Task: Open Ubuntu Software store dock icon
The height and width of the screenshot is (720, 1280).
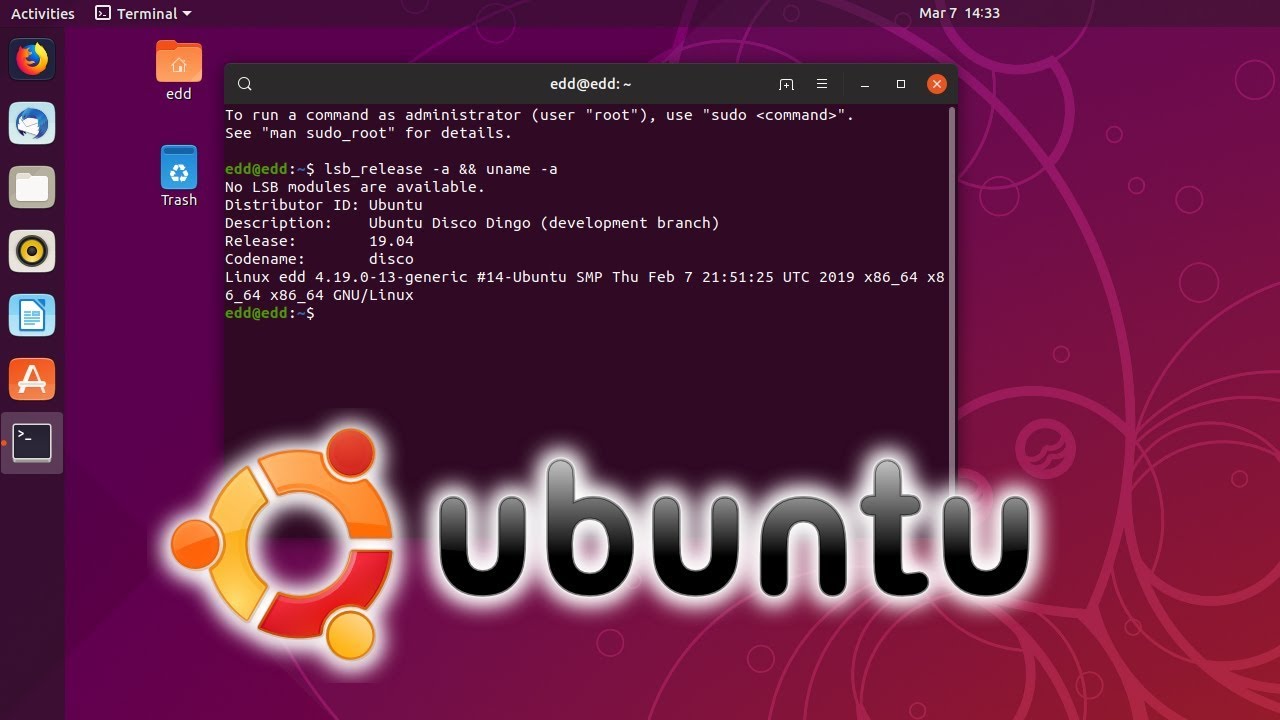Action: (32, 379)
